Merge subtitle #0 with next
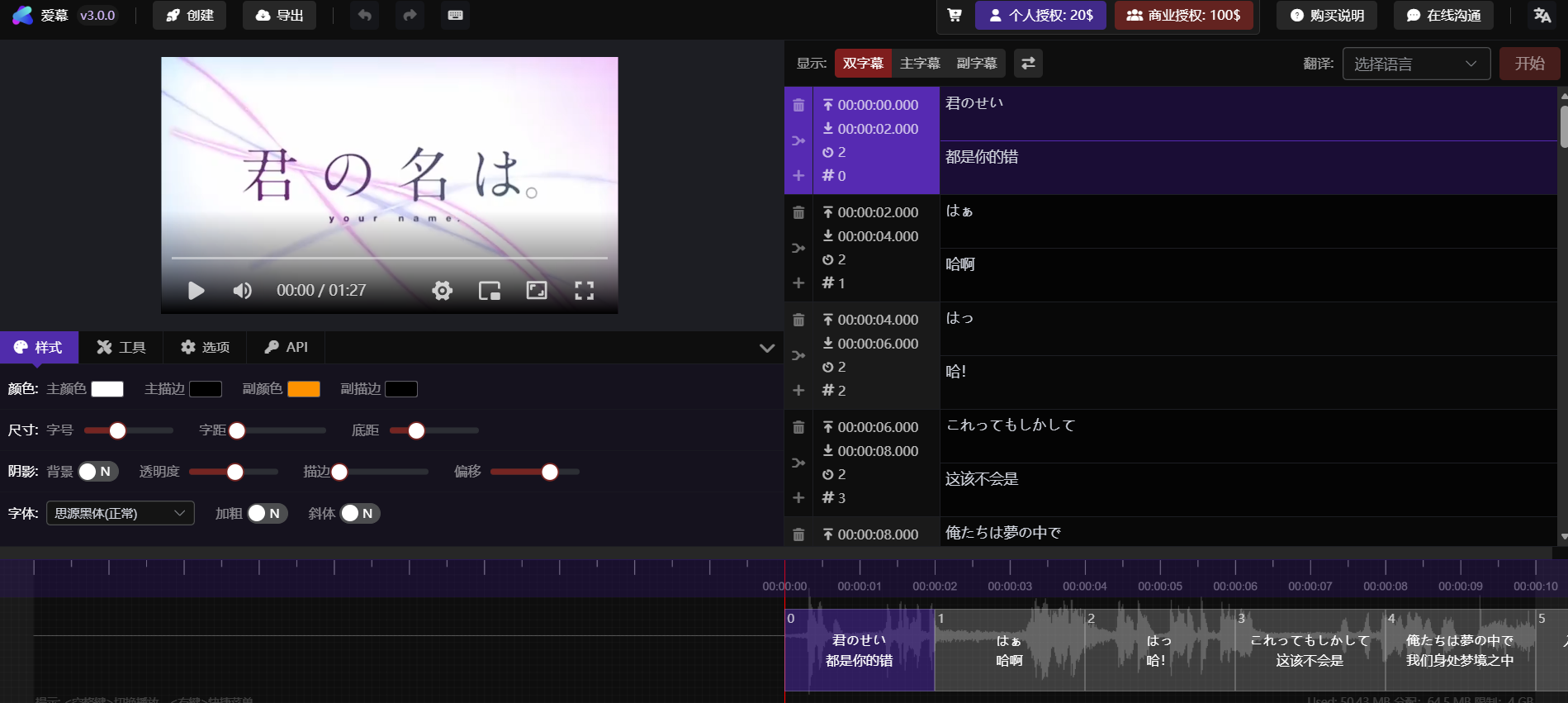Viewport: 1568px width, 703px height. point(798,140)
